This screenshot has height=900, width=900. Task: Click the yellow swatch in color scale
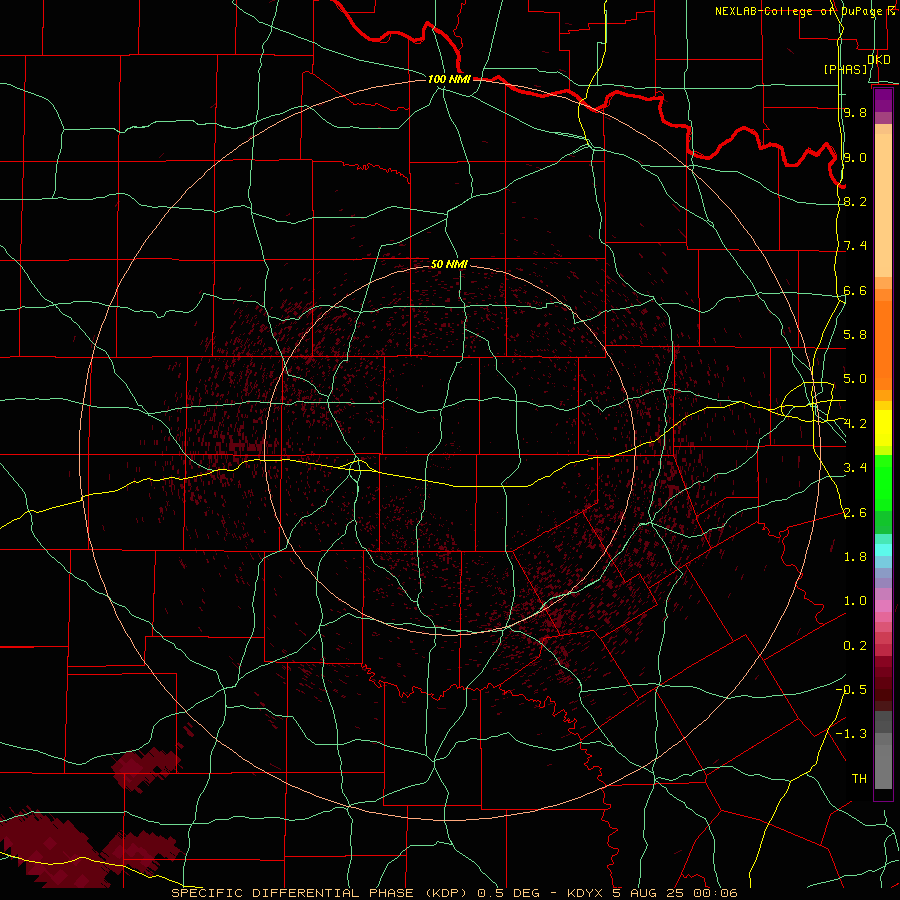(x=883, y=428)
